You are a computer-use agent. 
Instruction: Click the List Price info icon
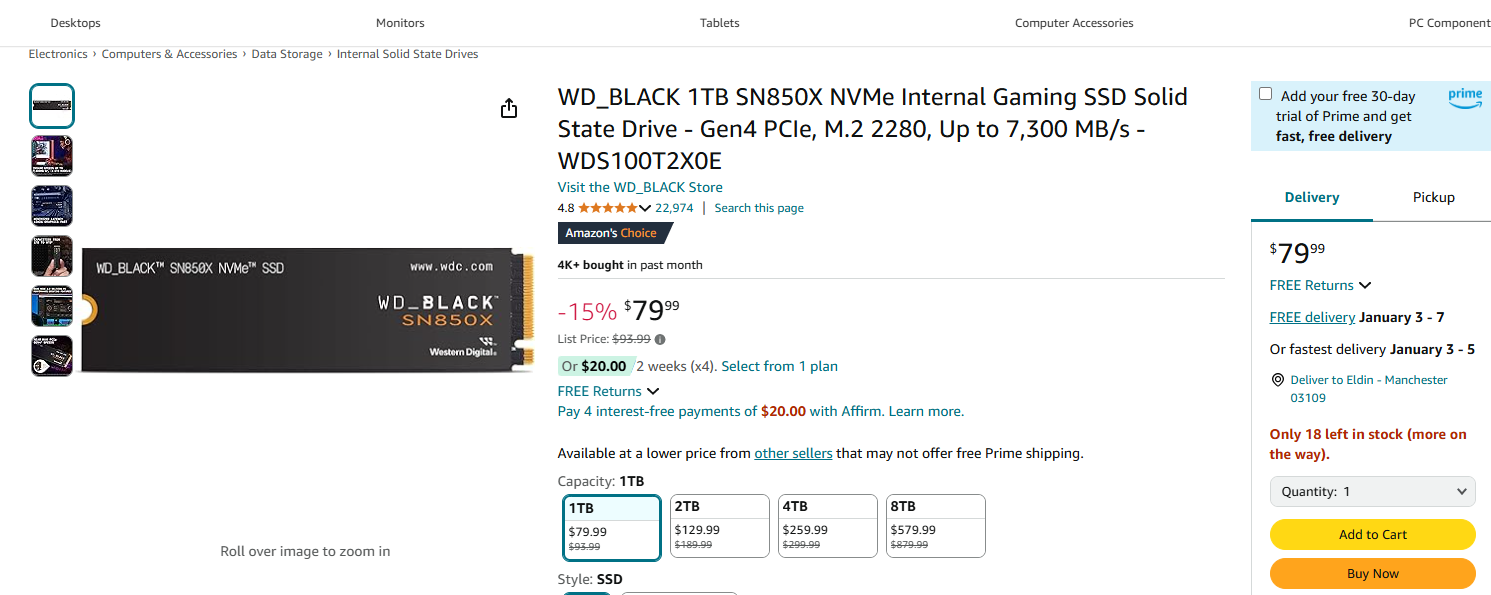[660, 339]
